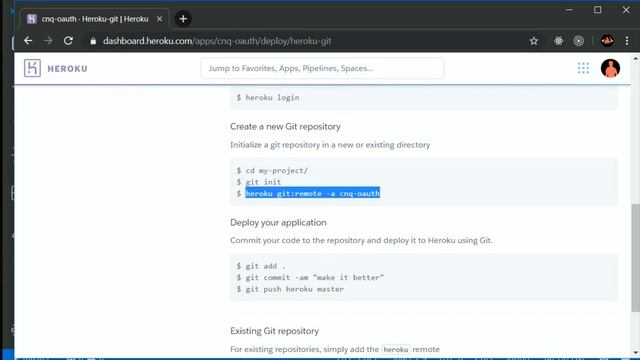Close the cnq-oauth Heroku tab
This screenshot has width=640, height=360.
(x=160, y=19)
